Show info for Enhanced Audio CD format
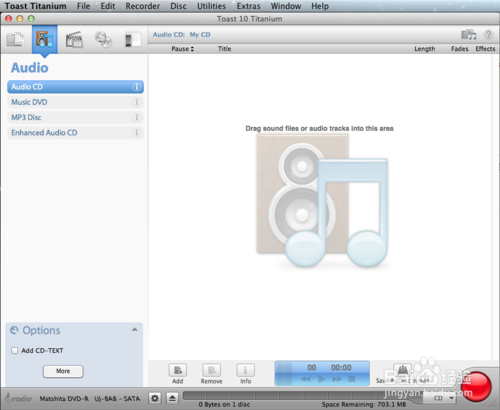 coord(136,133)
